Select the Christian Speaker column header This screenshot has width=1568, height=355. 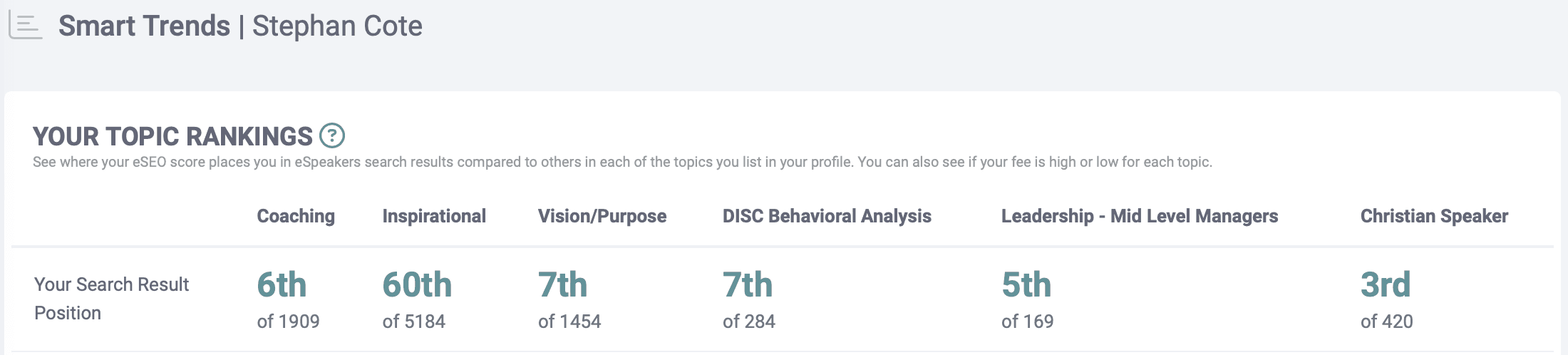(1434, 216)
